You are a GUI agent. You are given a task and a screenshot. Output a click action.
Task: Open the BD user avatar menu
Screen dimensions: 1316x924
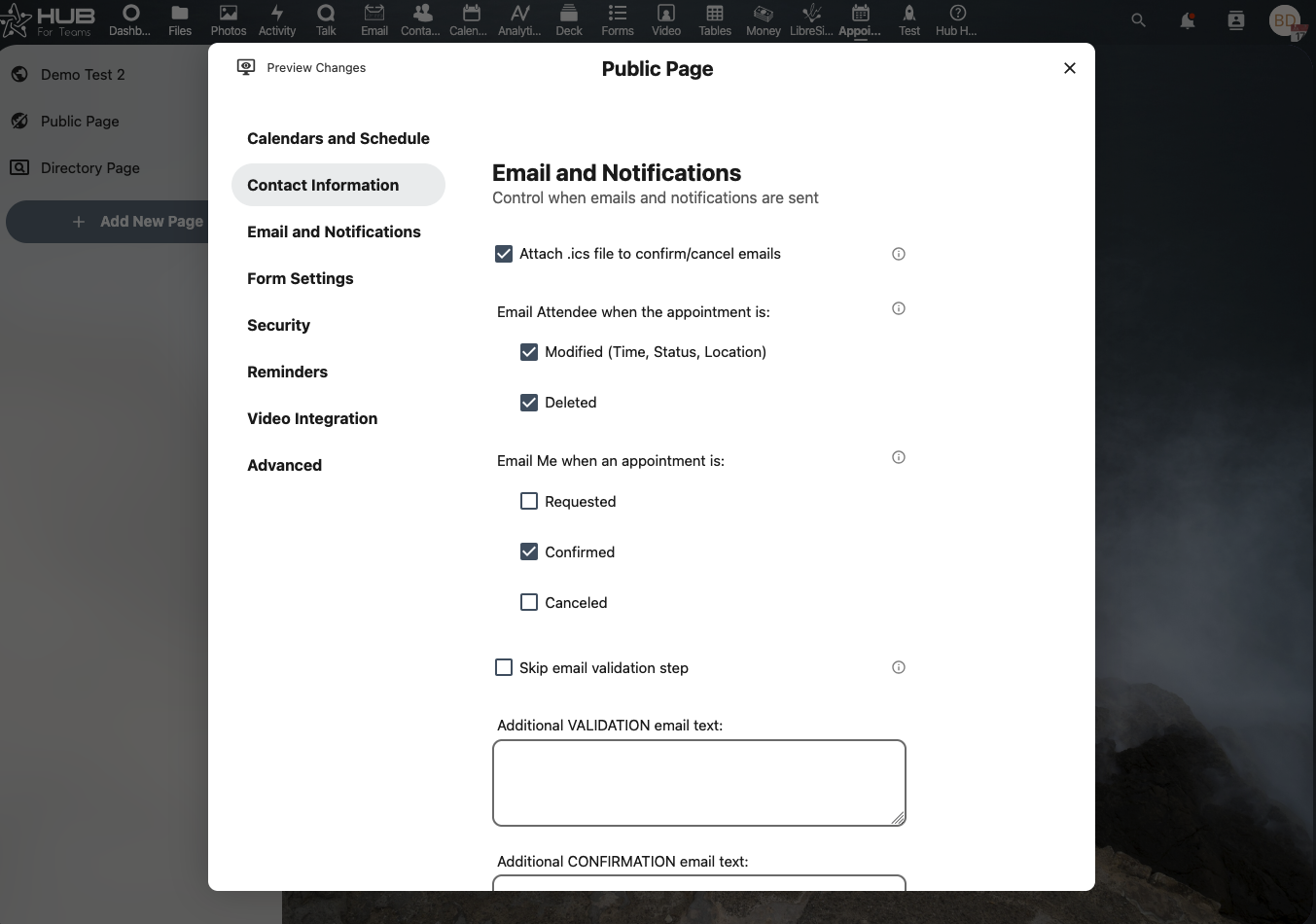point(1286,20)
